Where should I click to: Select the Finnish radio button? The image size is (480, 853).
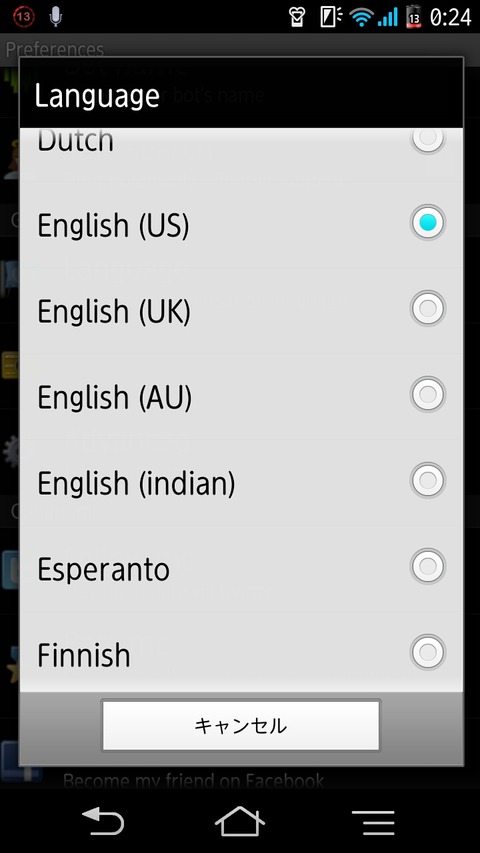(428, 652)
